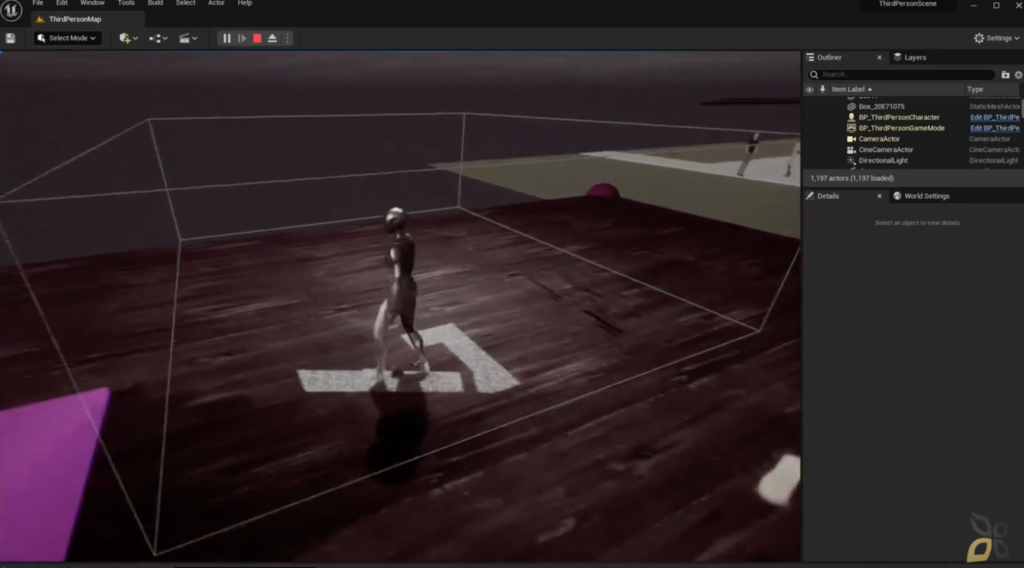Click the Box_20E71075 static mesh icon

pyautogui.click(x=851, y=106)
